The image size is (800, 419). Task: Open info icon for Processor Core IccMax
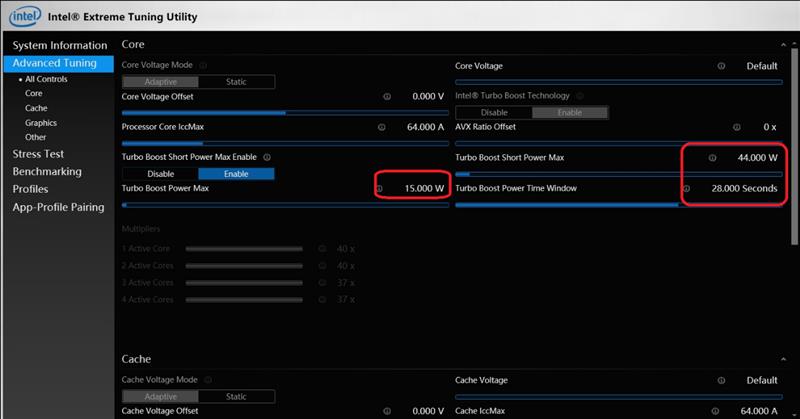(x=382, y=127)
